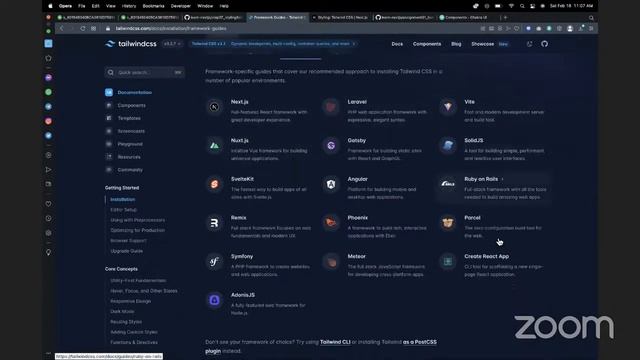Open Browser Support in sidebar
640x360 pixels.
coord(128,241)
